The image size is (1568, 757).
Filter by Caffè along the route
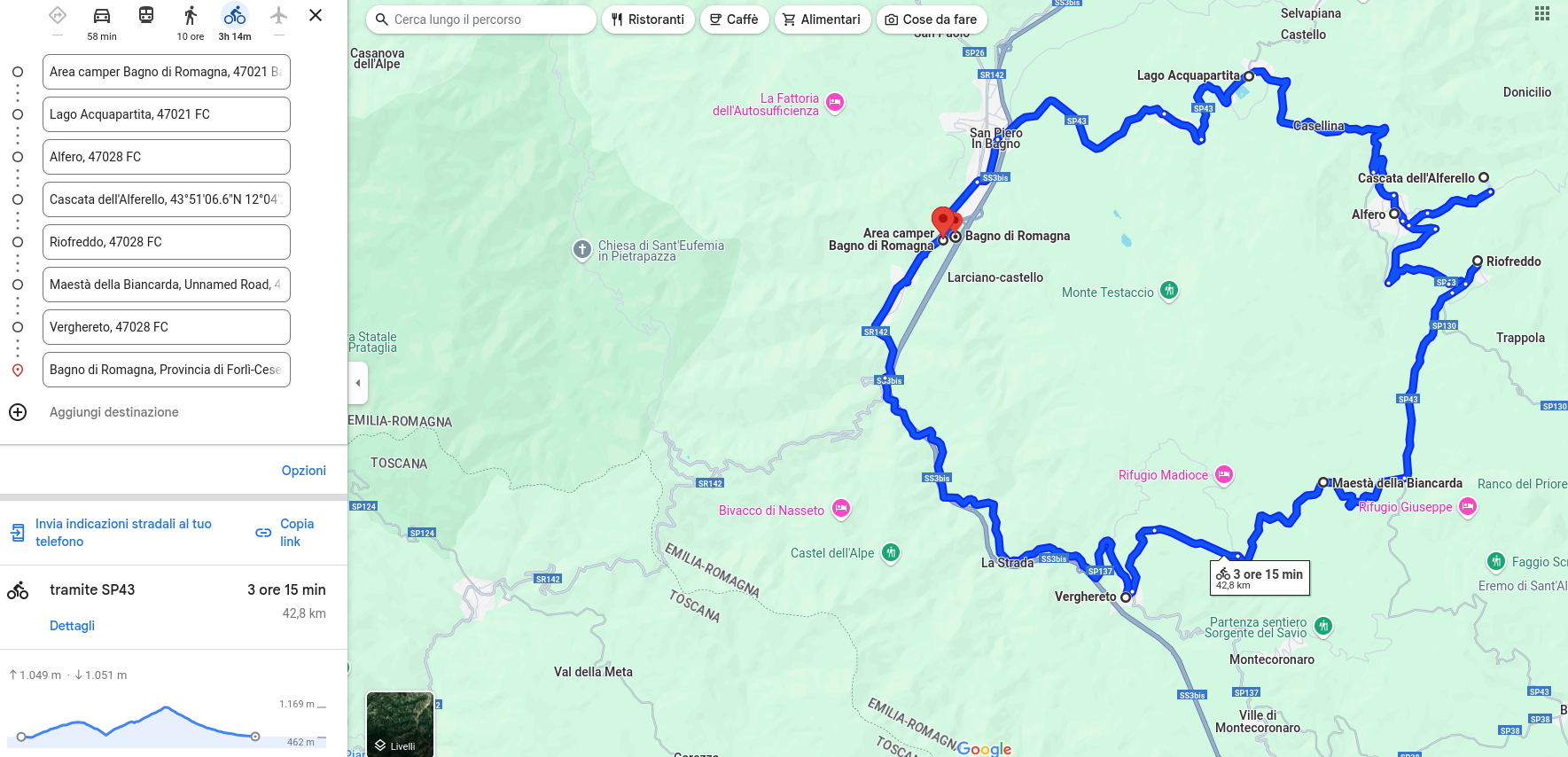734,20
